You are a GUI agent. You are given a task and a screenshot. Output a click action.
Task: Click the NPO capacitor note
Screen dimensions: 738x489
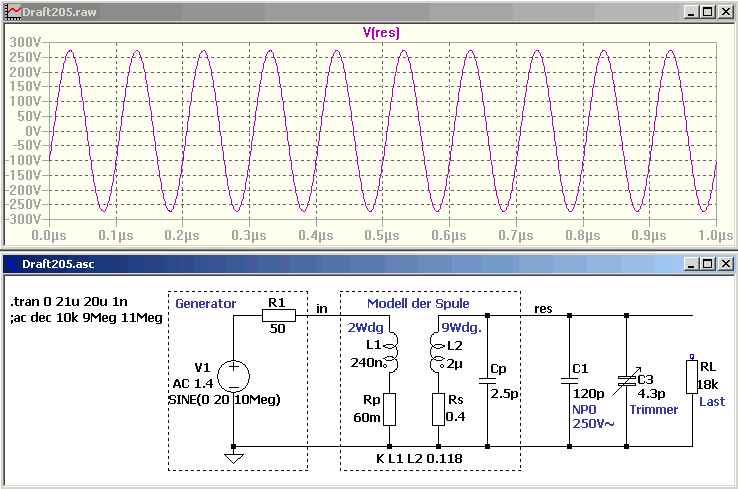(584, 410)
